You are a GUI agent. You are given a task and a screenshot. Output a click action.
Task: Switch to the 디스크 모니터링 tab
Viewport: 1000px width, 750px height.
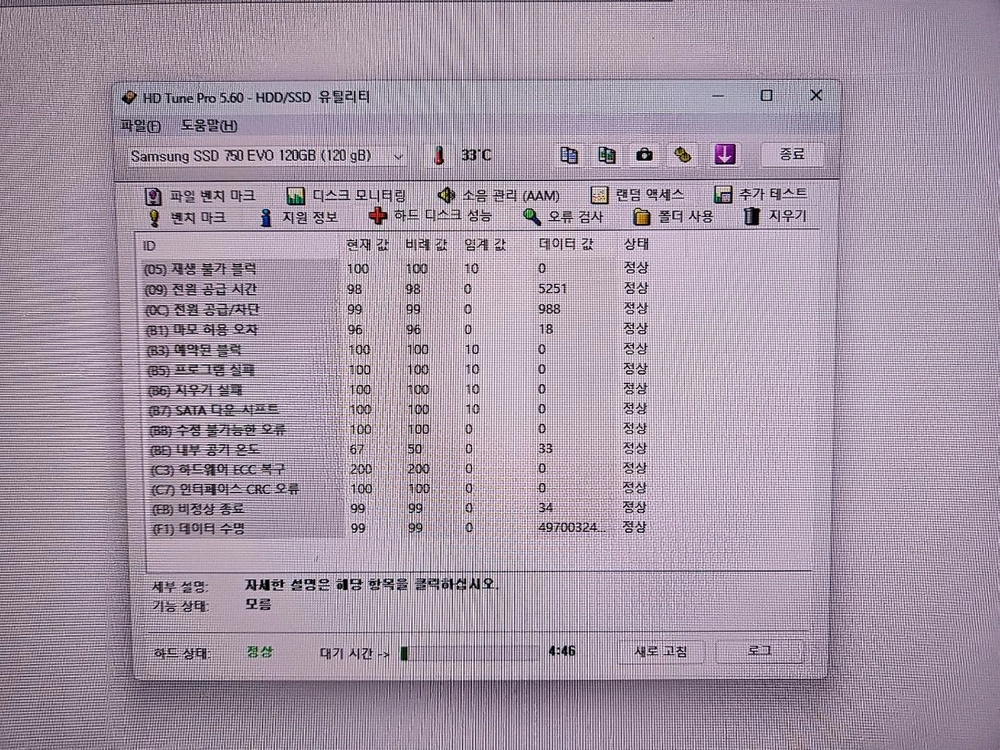pyautogui.click(x=346, y=195)
